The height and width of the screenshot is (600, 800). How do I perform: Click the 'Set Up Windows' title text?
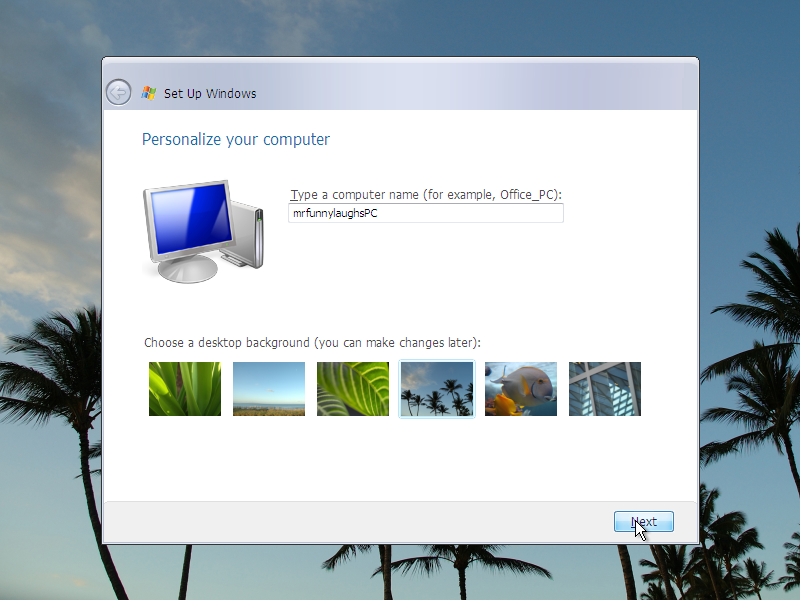tap(210, 93)
